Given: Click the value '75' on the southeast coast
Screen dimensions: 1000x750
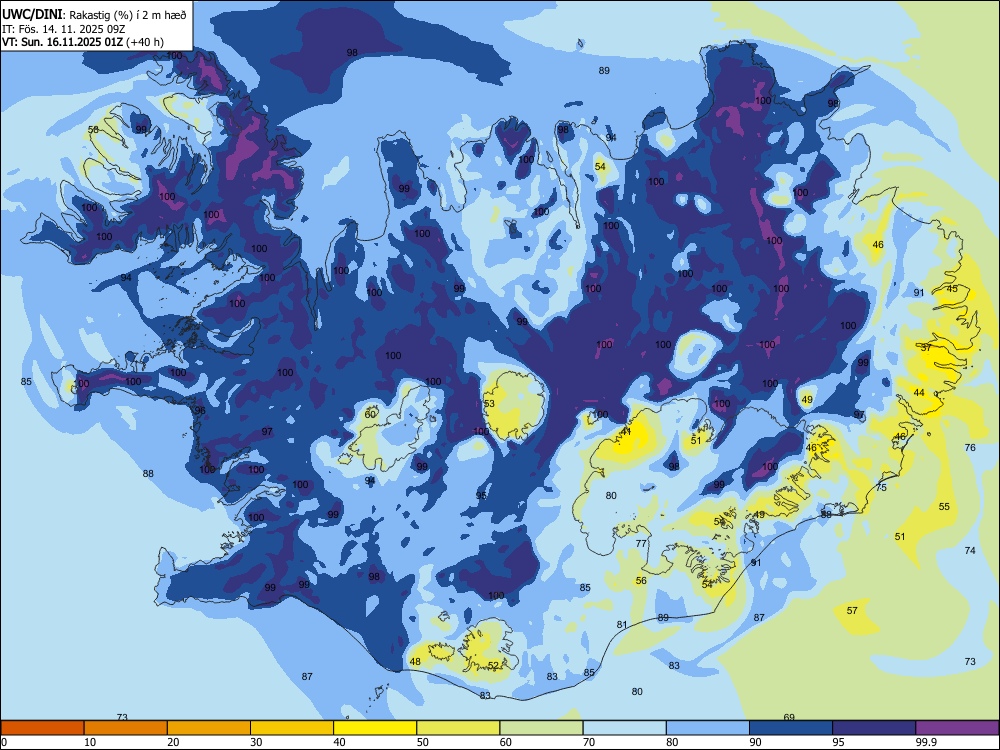Looking at the screenshot, I should [881, 487].
